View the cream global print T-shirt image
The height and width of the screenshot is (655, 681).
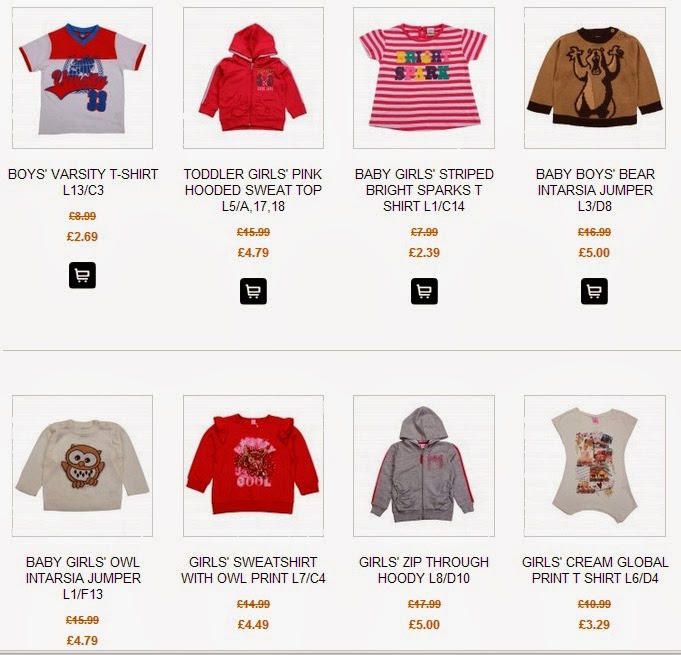[595, 466]
